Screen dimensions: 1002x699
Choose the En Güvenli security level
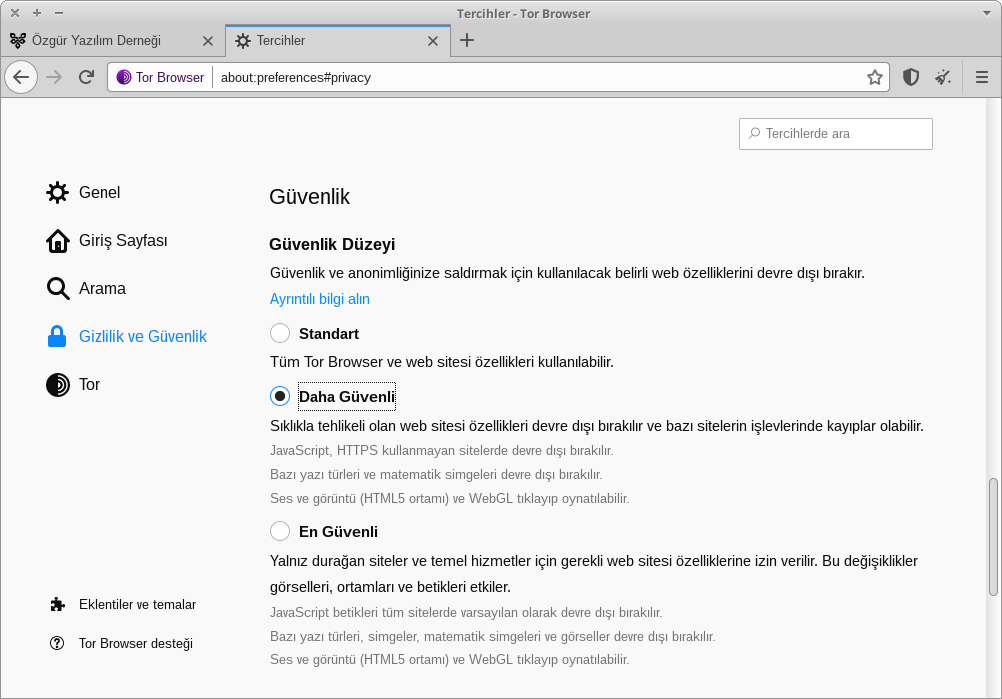click(280, 531)
